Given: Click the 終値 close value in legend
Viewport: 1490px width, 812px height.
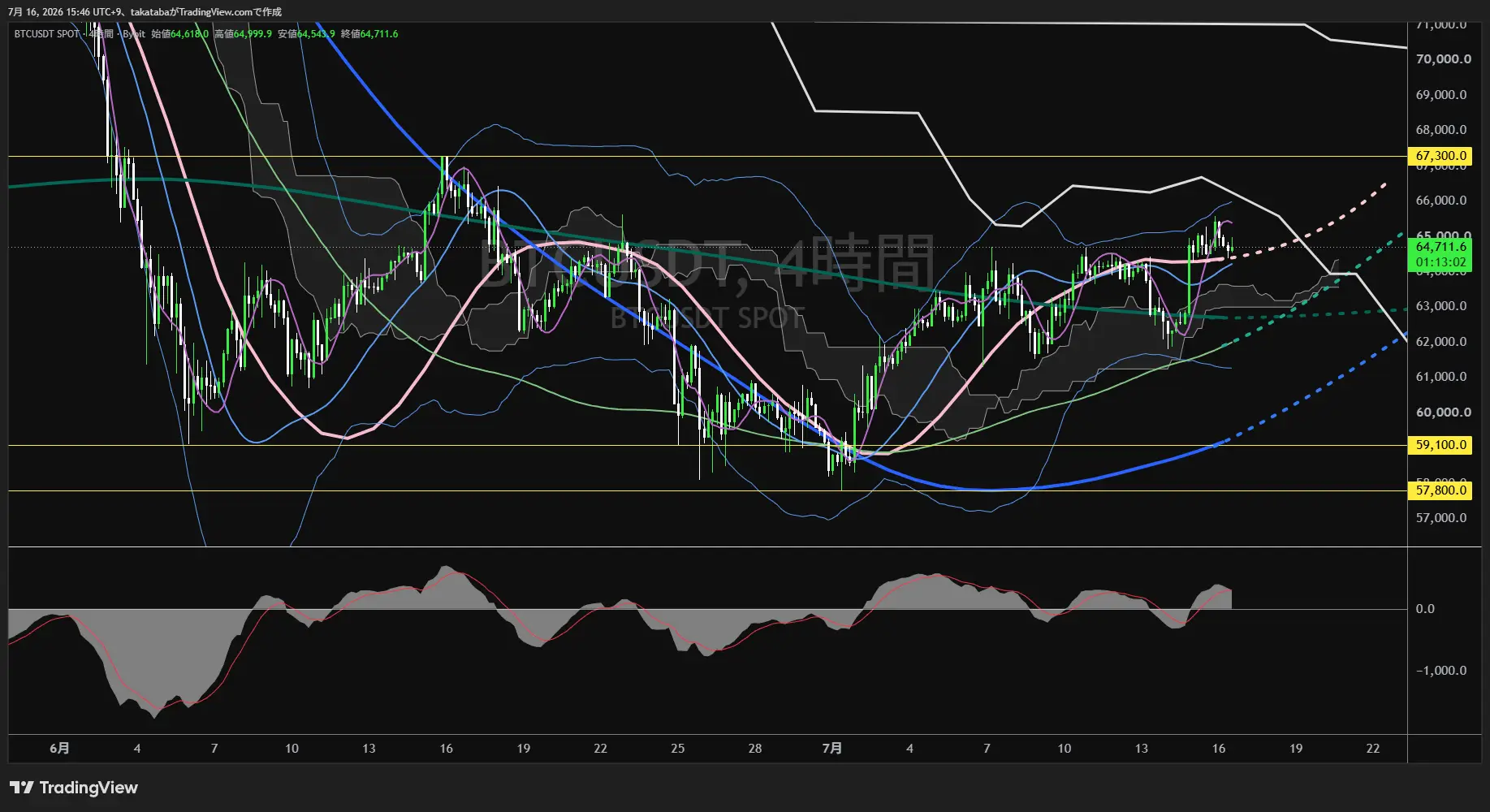Looking at the screenshot, I should (379, 34).
